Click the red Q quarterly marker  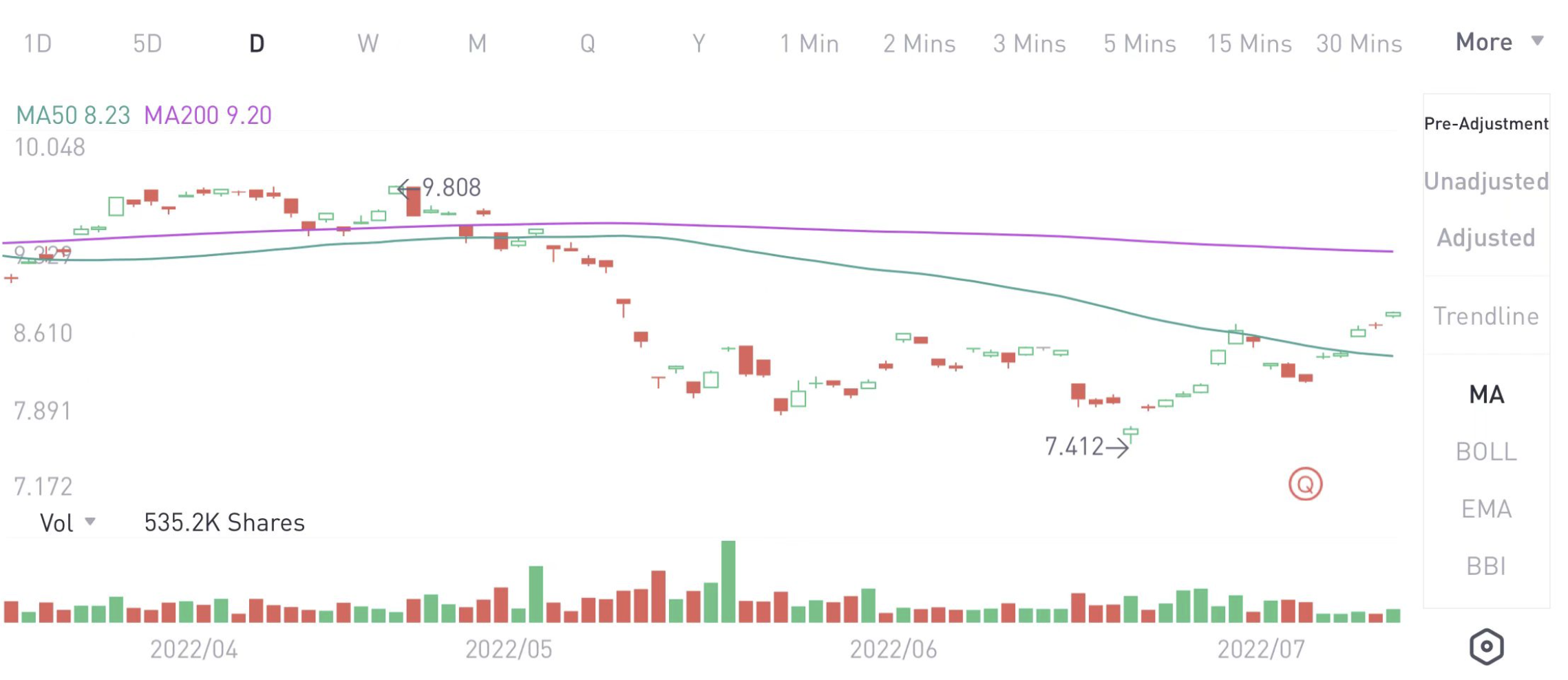[x=1305, y=485]
